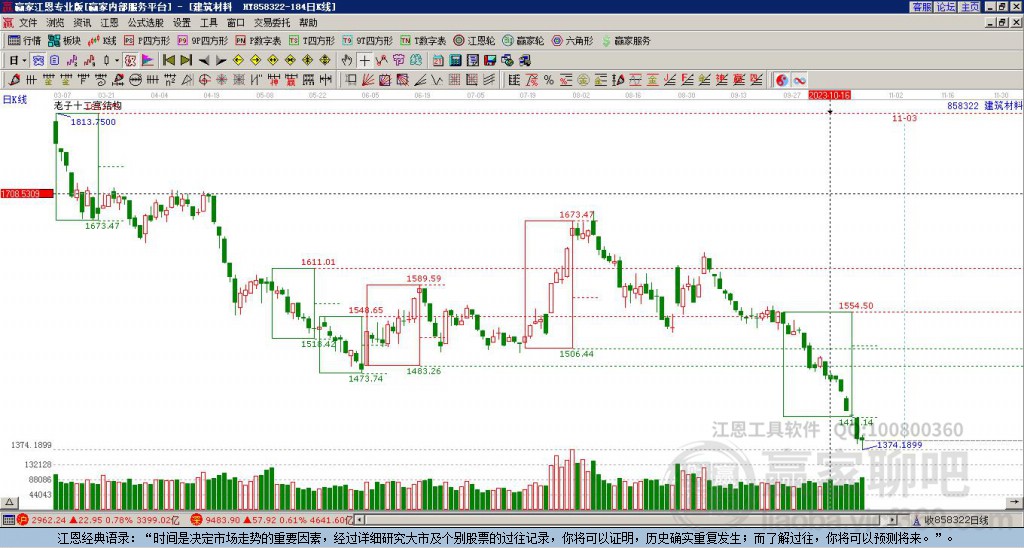Click the 日K线 label

(14, 100)
